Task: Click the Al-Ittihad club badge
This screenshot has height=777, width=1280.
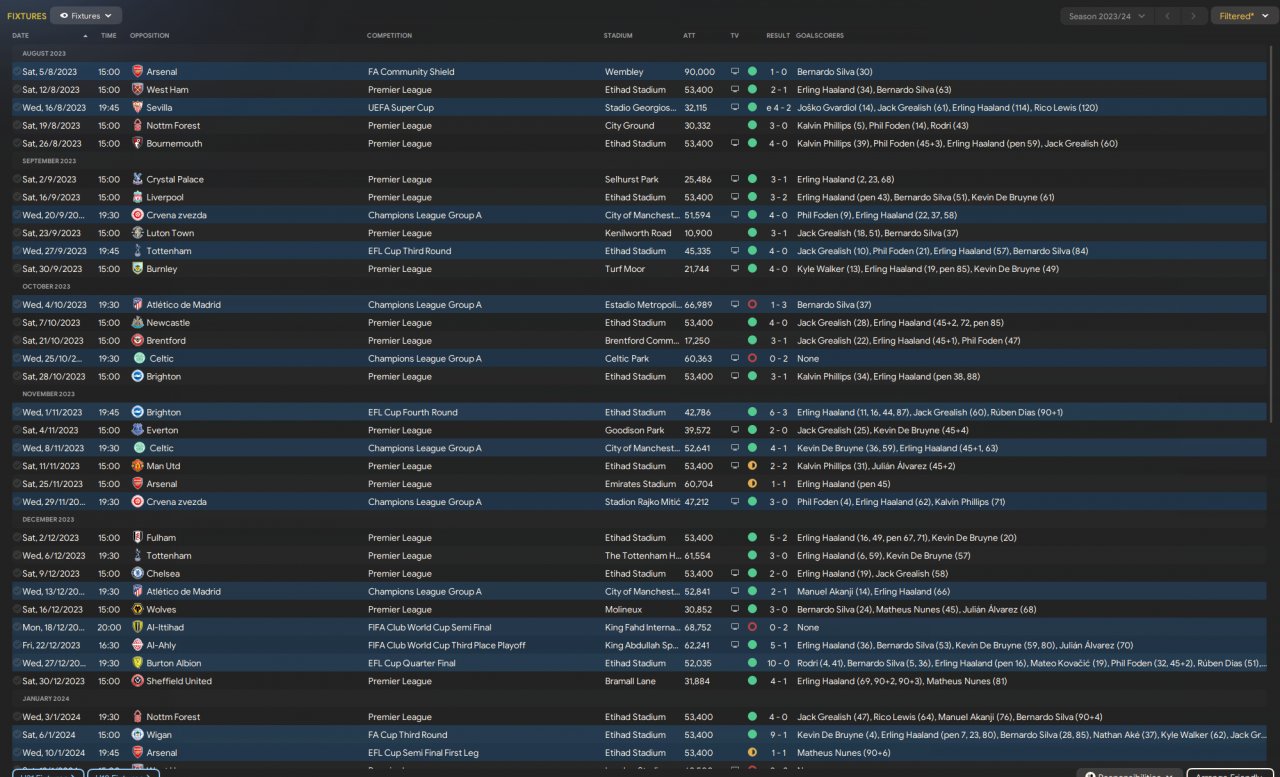Action: pos(137,627)
